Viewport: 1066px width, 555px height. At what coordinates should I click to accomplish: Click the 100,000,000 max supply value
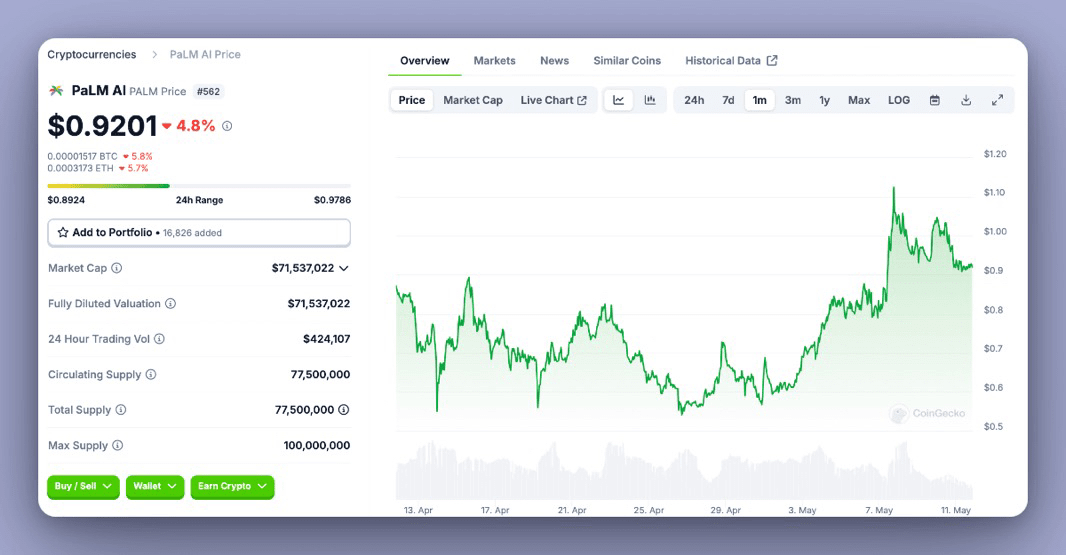[317, 445]
